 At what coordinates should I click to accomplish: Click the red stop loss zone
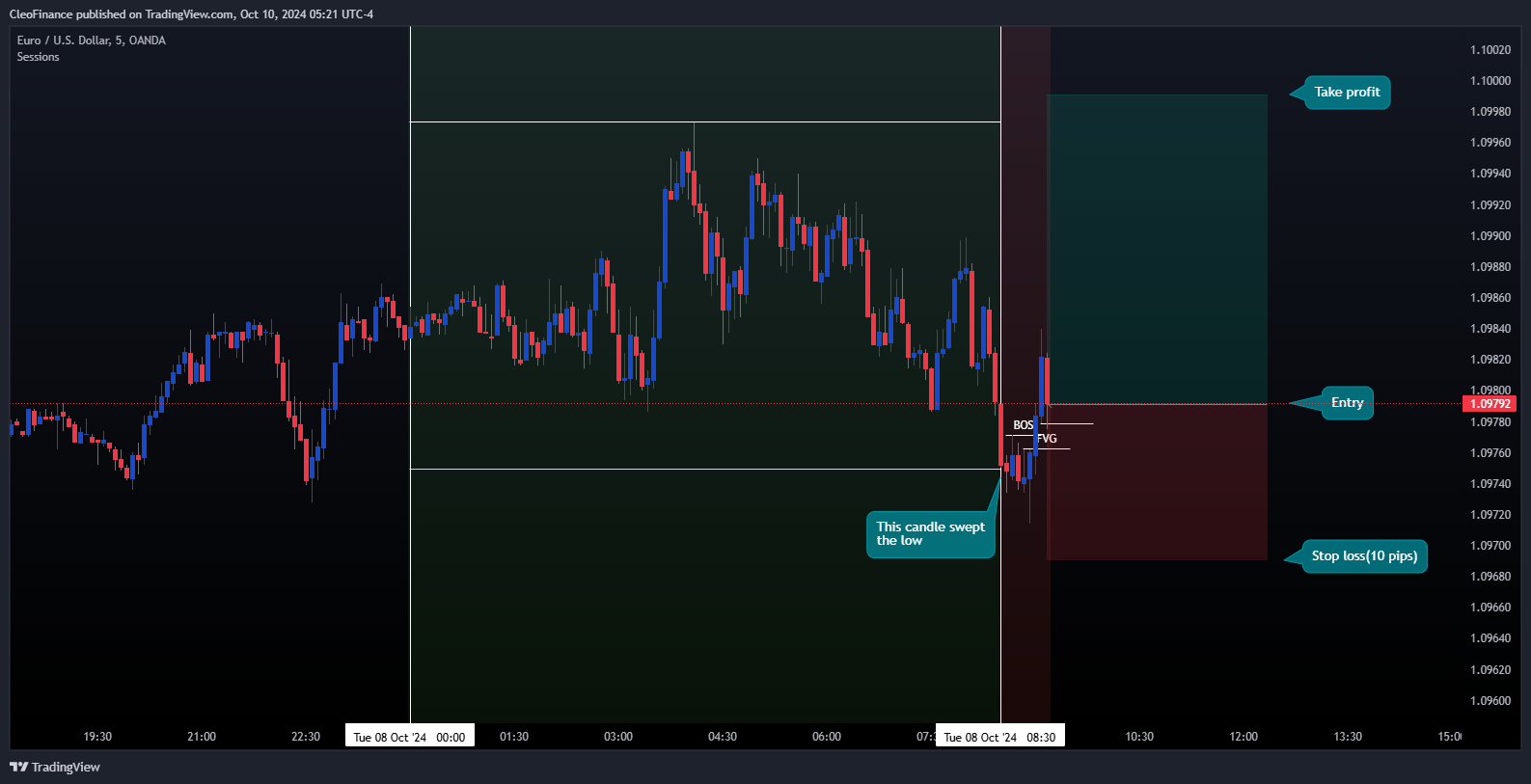[x=1158, y=482]
